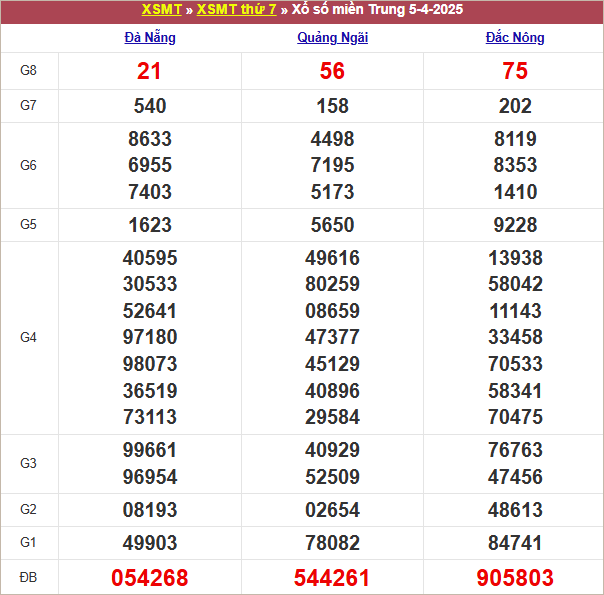Click the G1 number 84741
Viewport: 604px width, 595px height.
515,543
